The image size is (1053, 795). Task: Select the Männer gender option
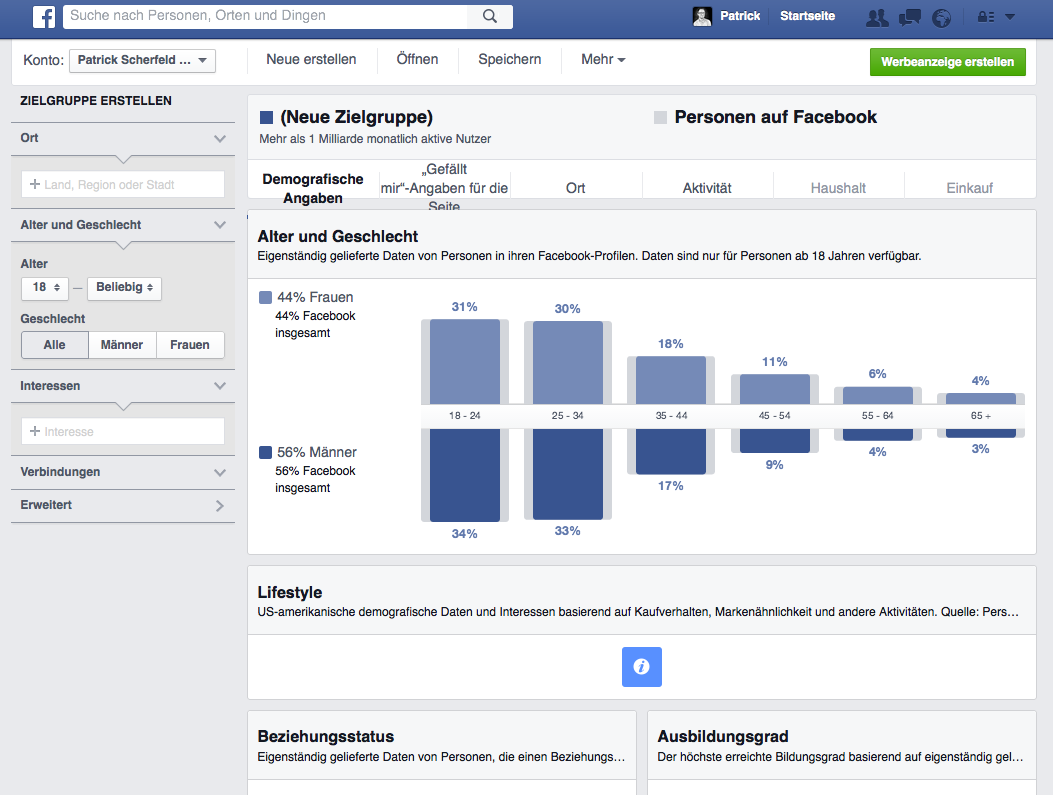click(122, 345)
